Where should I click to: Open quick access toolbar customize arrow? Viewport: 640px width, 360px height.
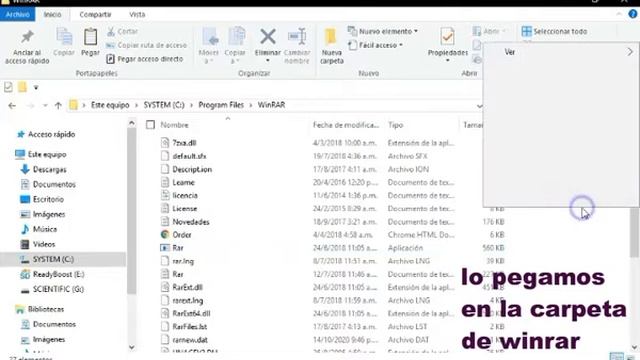coord(36,87)
